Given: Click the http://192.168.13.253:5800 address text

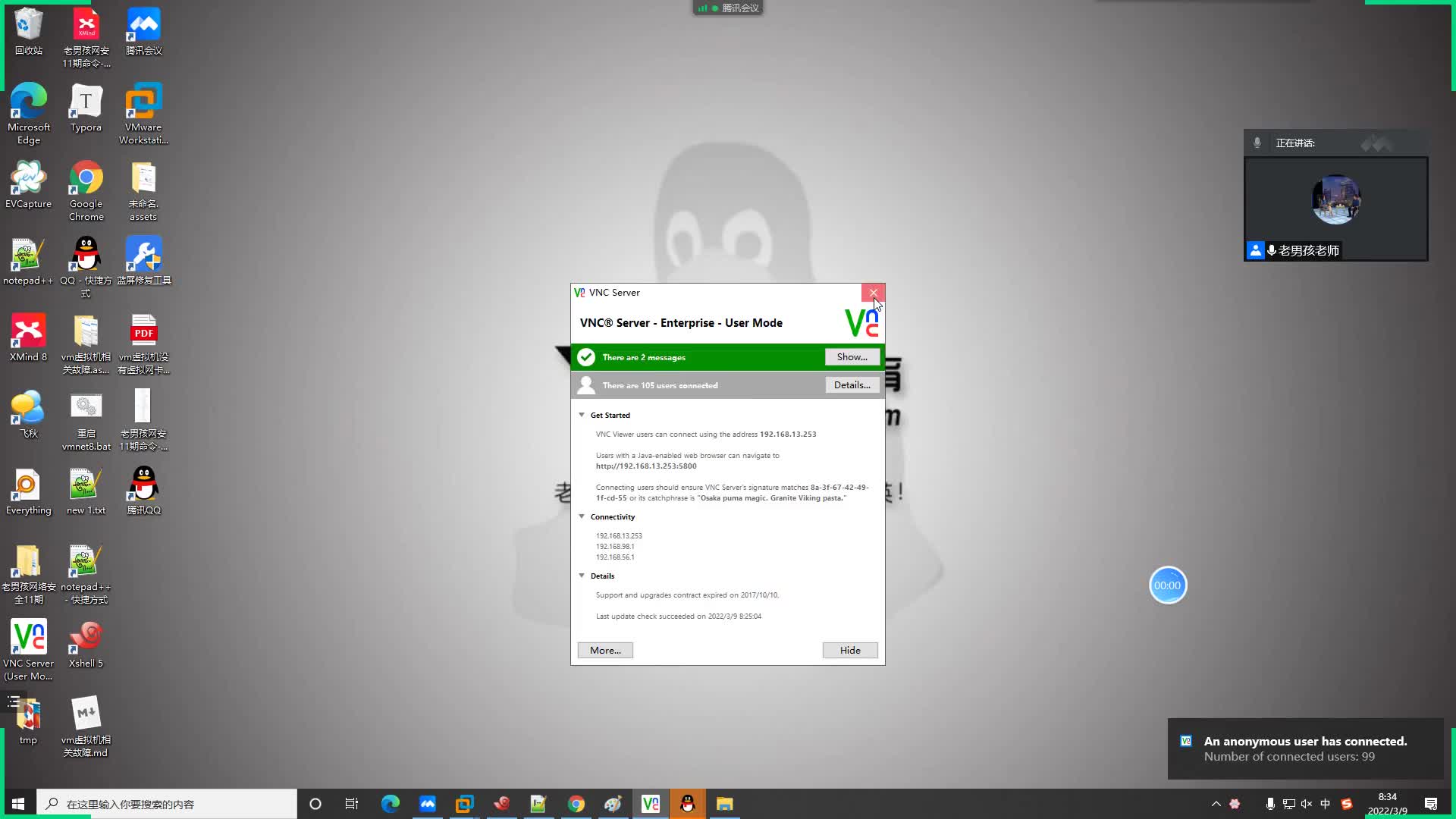Looking at the screenshot, I should pyautogui.click(x=646, y=466).
